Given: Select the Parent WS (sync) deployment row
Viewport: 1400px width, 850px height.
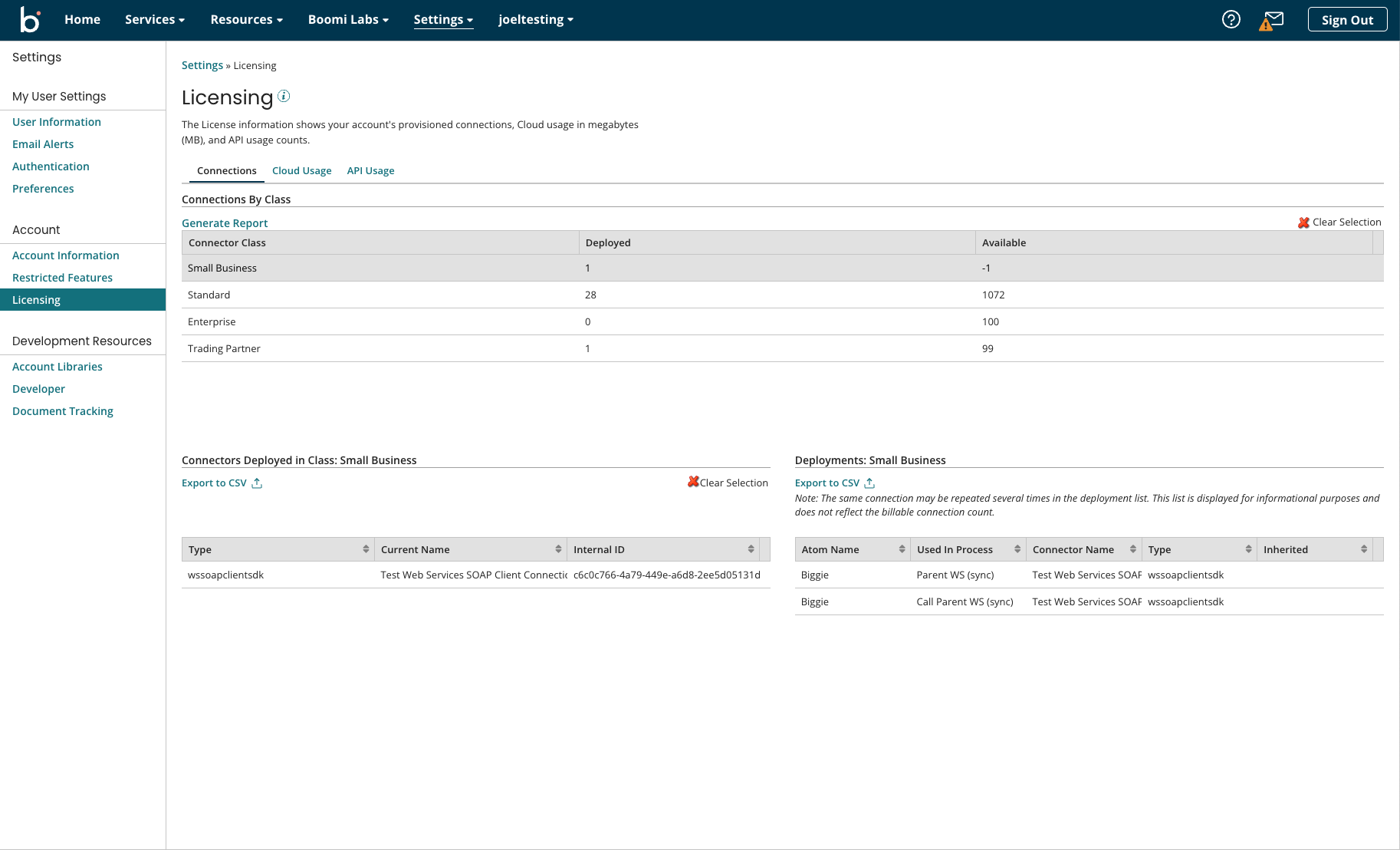Looking at the screenshot, I should coord(1089,575).
